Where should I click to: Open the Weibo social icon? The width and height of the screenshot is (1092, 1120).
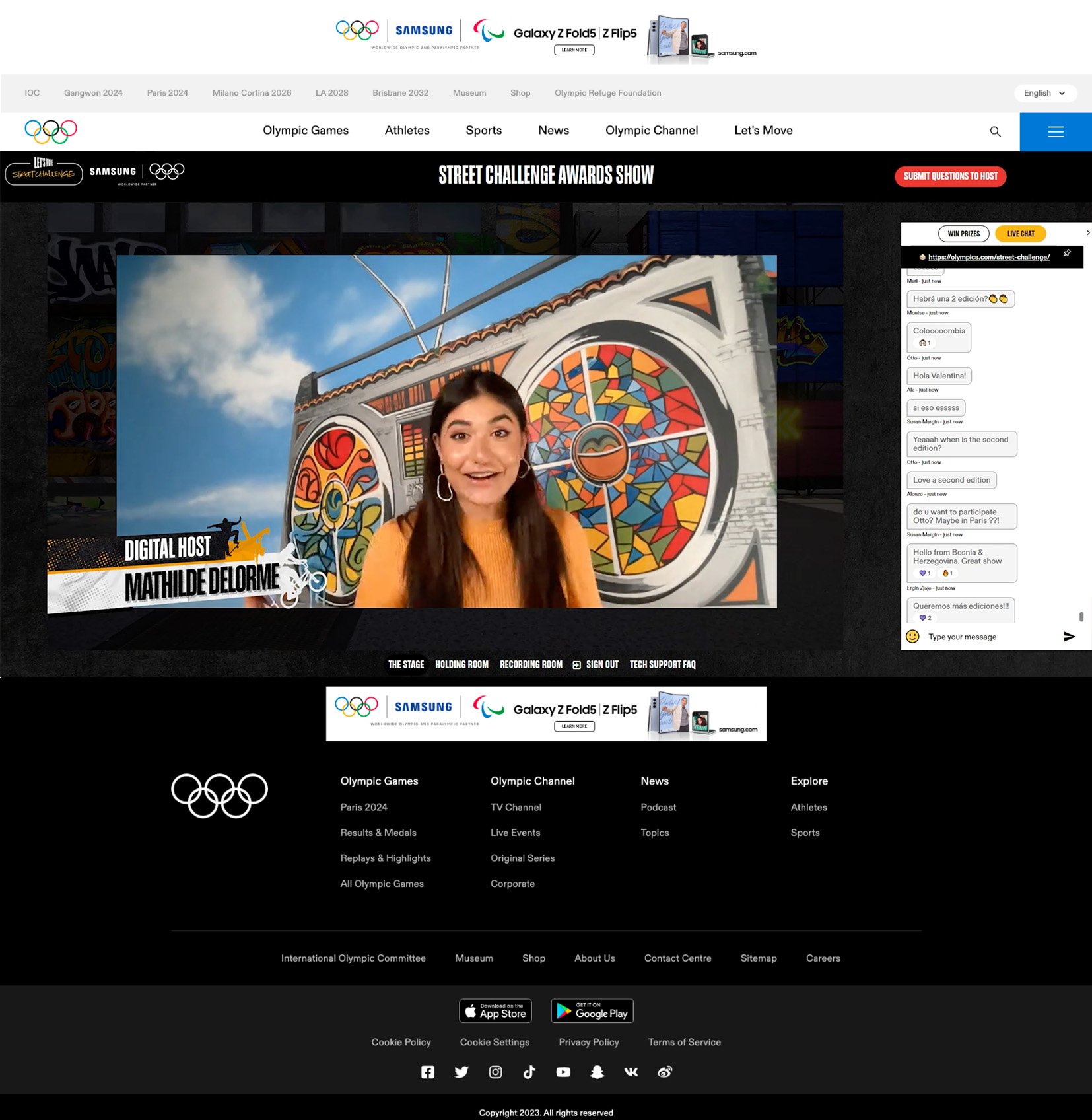tap(665, 1072)
